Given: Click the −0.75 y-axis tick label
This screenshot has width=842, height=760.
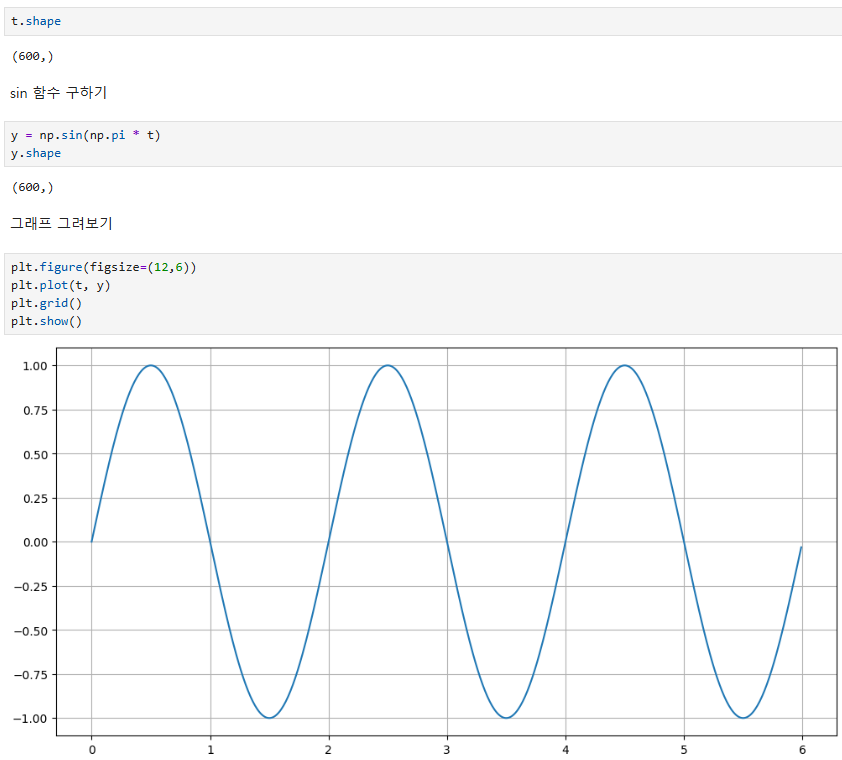Looking at the screenshot, I should tap(31, 675).
